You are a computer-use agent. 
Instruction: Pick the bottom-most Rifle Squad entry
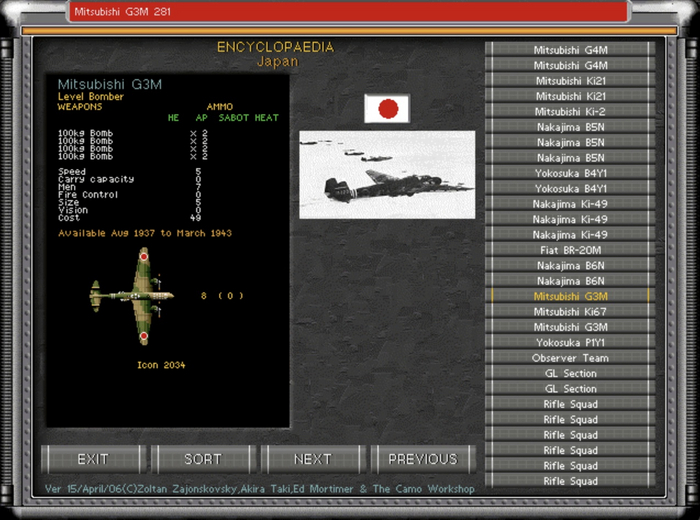(x=570, y=481)
